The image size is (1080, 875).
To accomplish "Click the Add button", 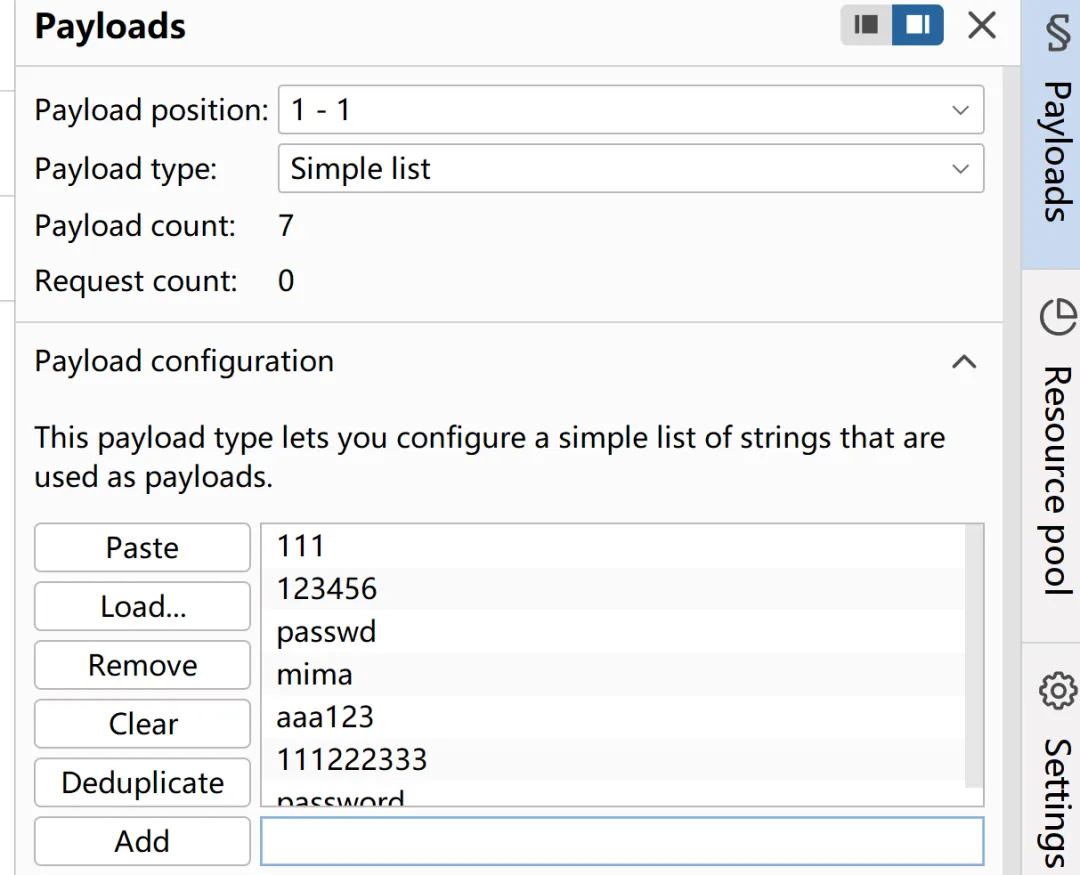I will tap(142, 842).
